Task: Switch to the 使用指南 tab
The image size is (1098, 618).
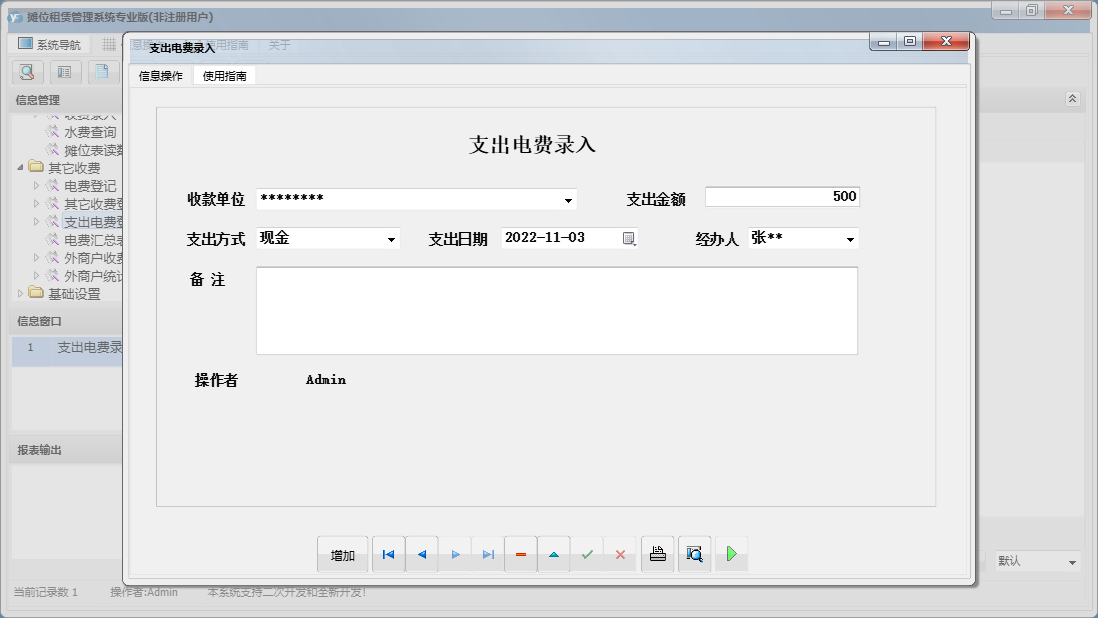Action: click(x=222, y=74)
